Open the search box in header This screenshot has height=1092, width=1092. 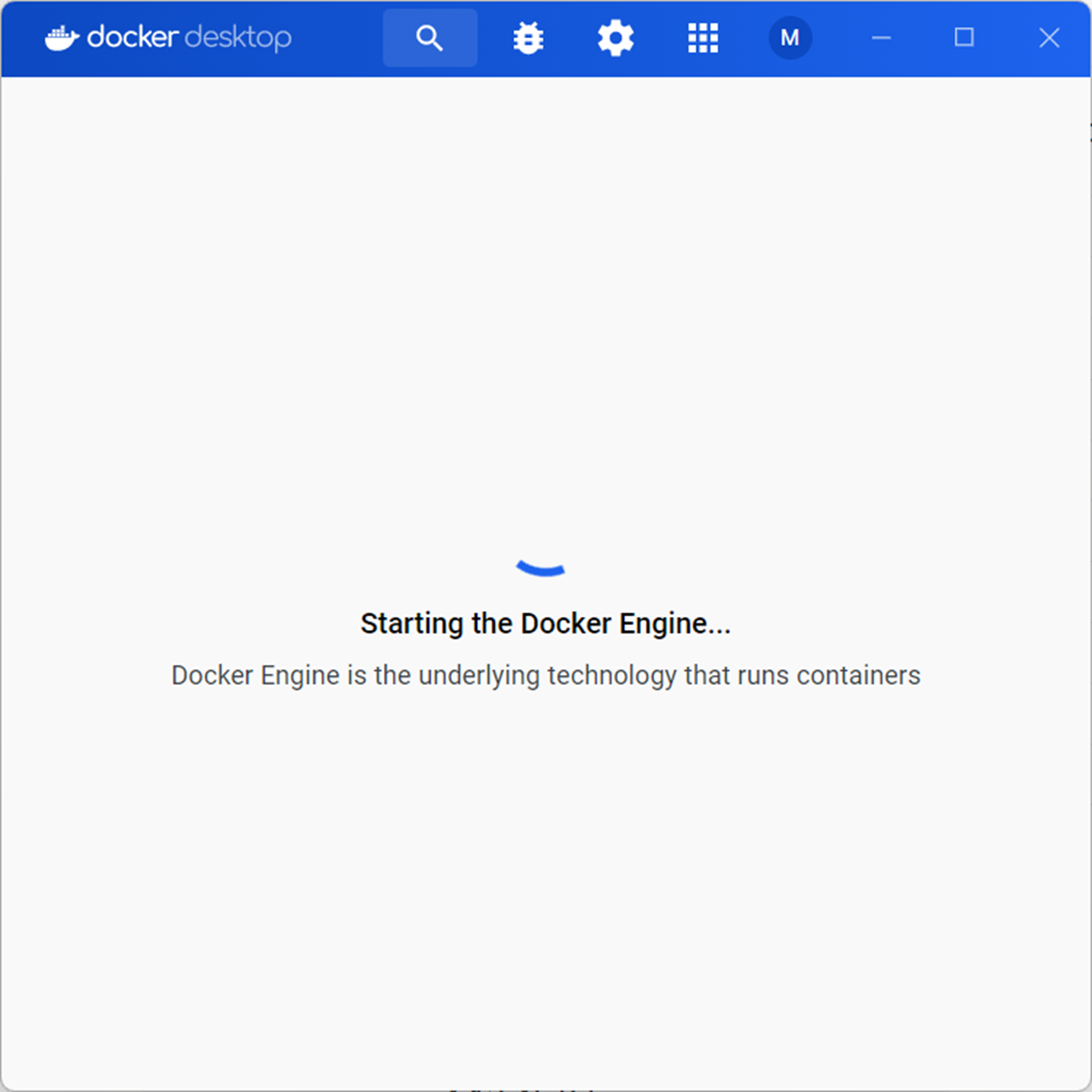430,37
